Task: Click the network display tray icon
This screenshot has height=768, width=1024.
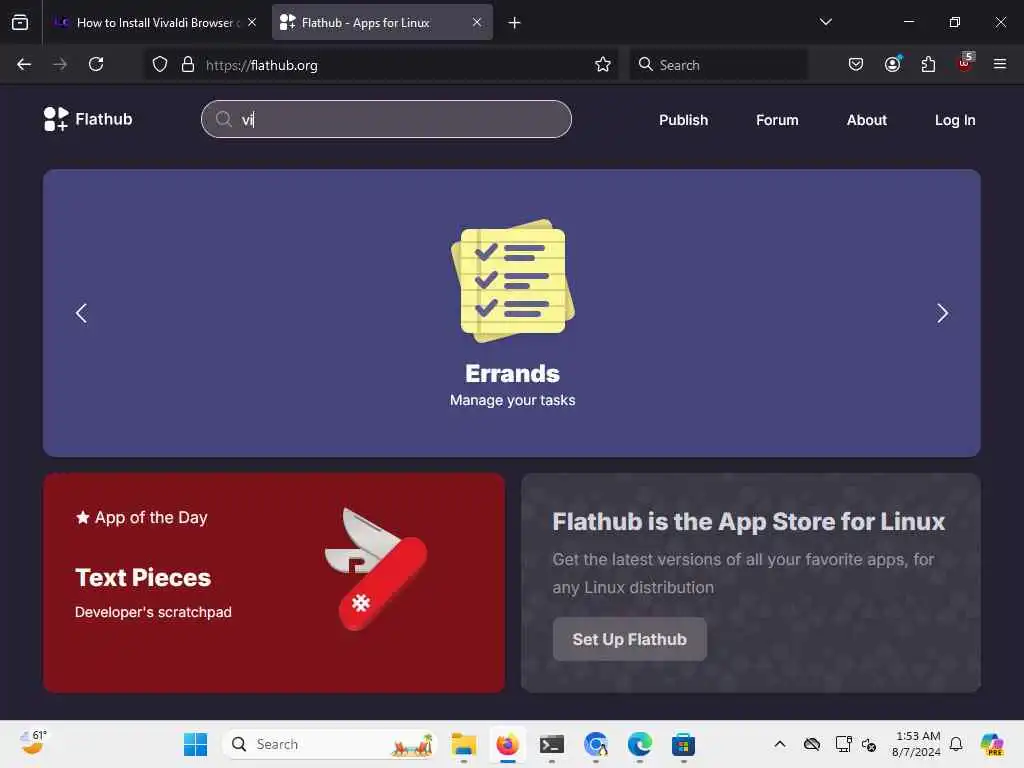Action: pos(843,744)
